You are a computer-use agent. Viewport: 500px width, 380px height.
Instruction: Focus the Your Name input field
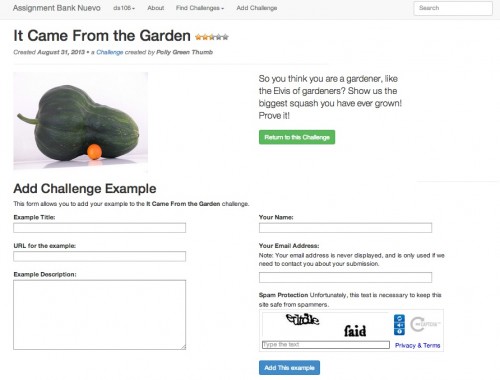345,228
